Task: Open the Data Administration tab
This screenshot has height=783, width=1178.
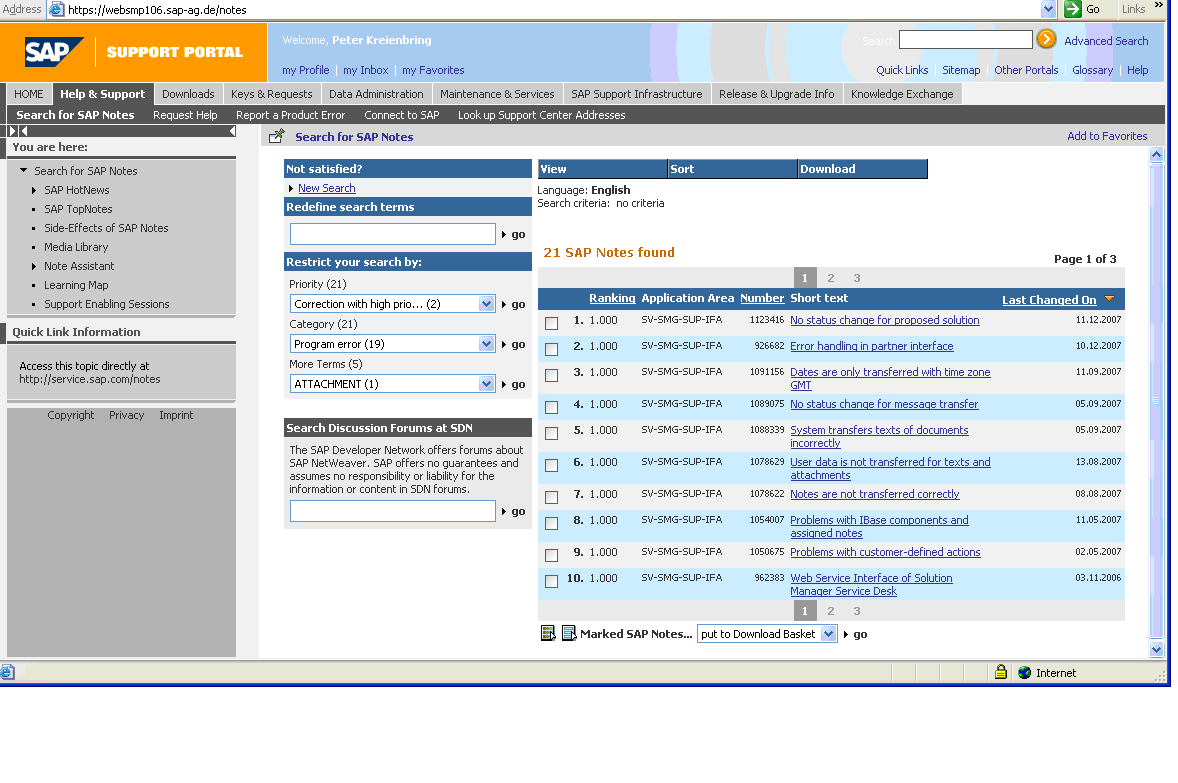Action: (x=376, y=94)
